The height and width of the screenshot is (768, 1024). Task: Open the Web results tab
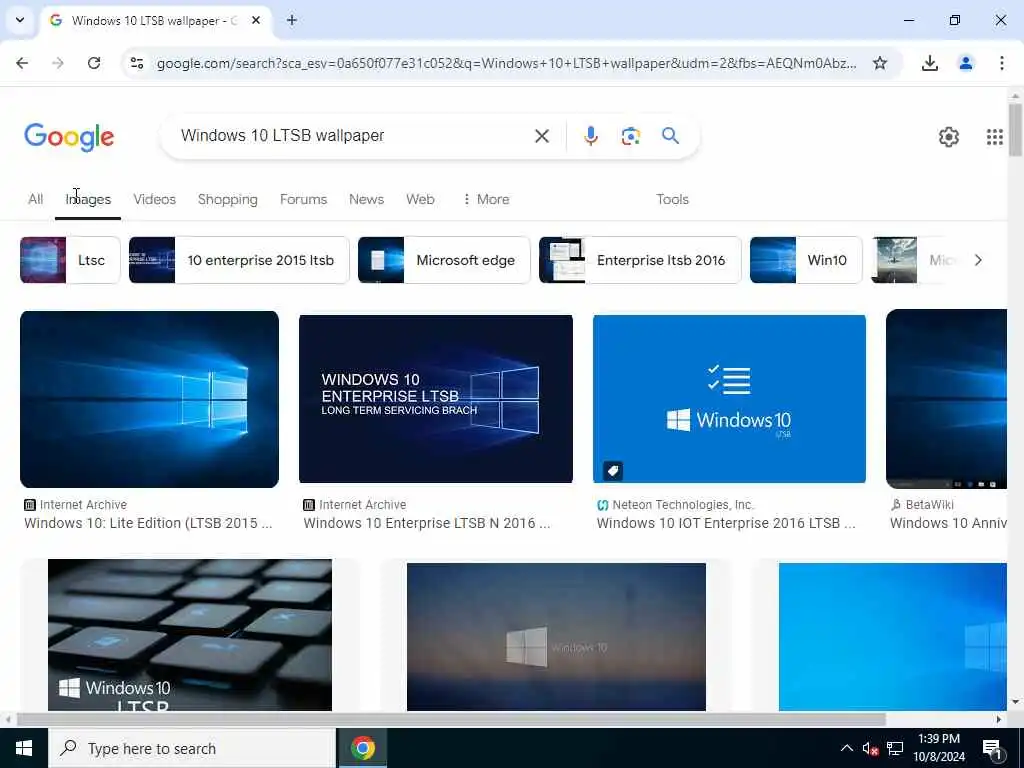420,199
